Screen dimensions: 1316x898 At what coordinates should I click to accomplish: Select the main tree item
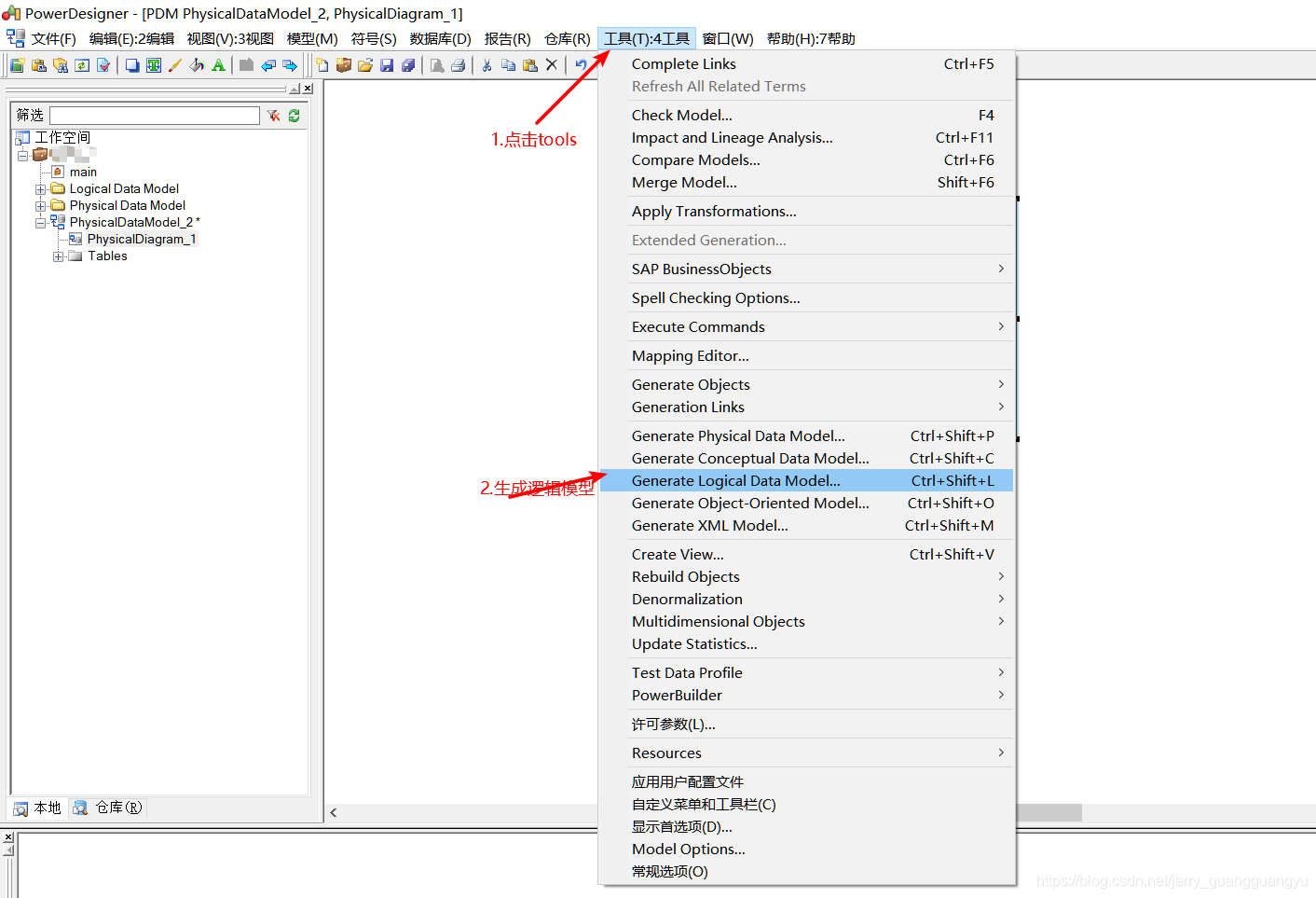click(83, 173)
